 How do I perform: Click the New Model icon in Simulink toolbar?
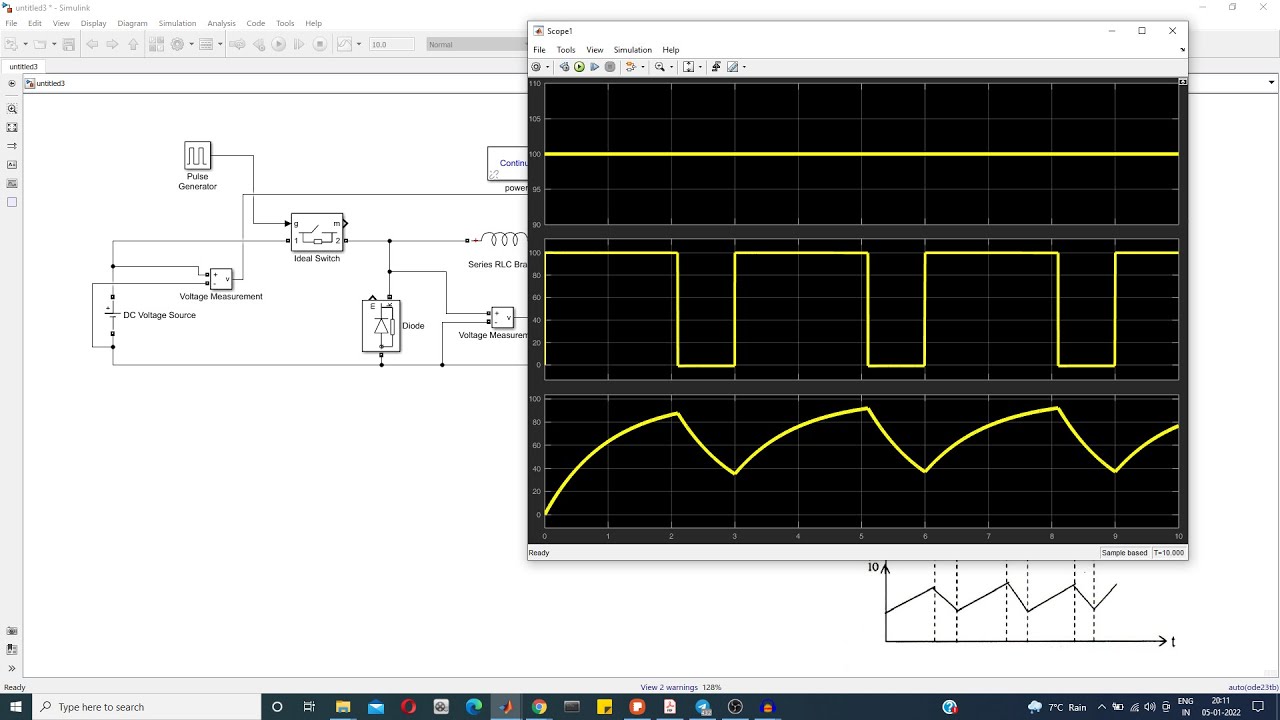click(x=11, y=44)
